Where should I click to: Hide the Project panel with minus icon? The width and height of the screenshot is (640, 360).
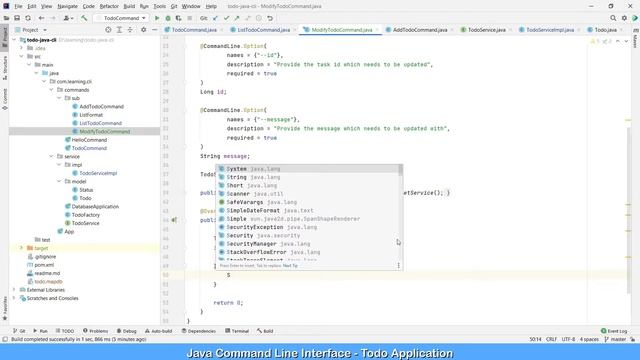pyautogui.click(x=154, y=30)
